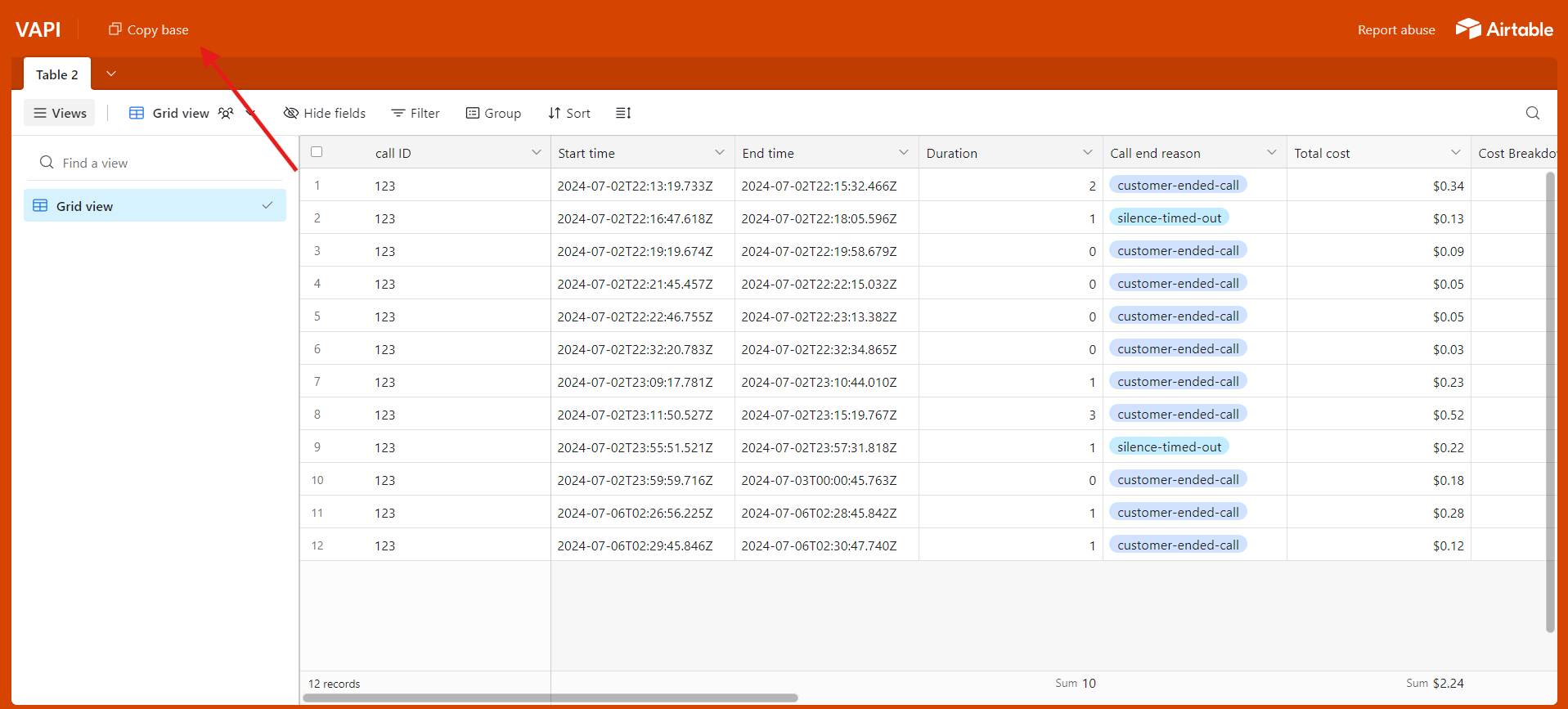Click the Hide fields eye icon
Viewport: 1568px width, 709px height.
290,113
